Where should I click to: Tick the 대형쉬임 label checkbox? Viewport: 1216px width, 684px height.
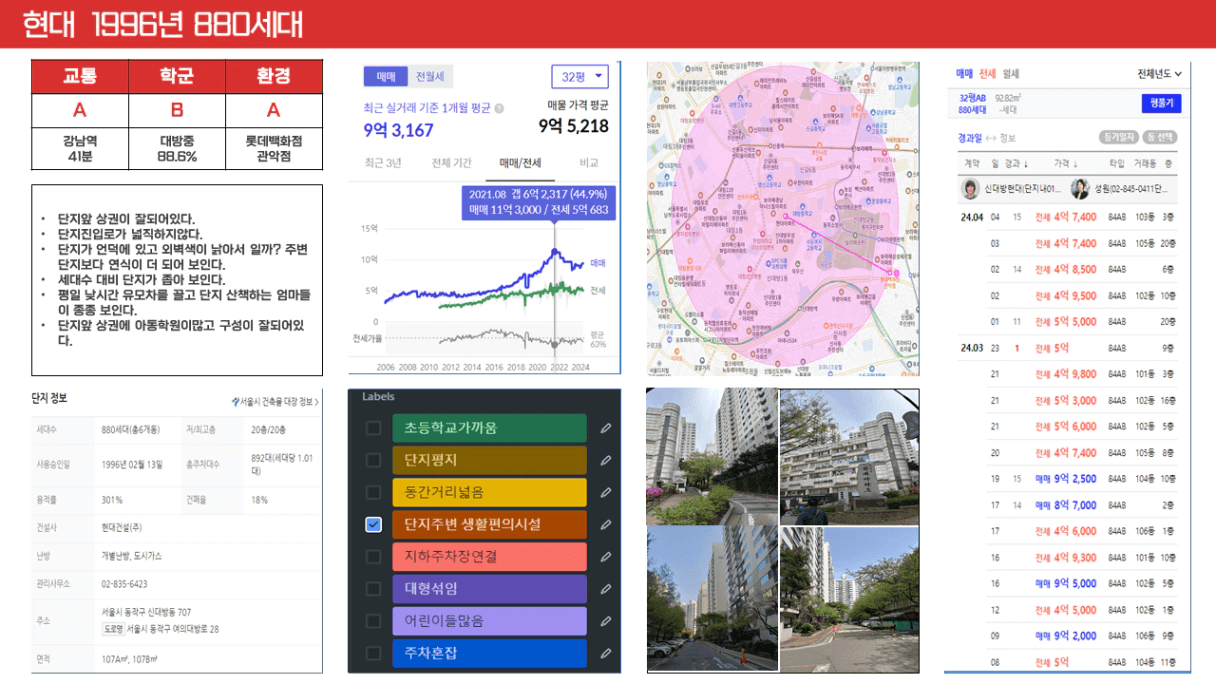[373, 589]
